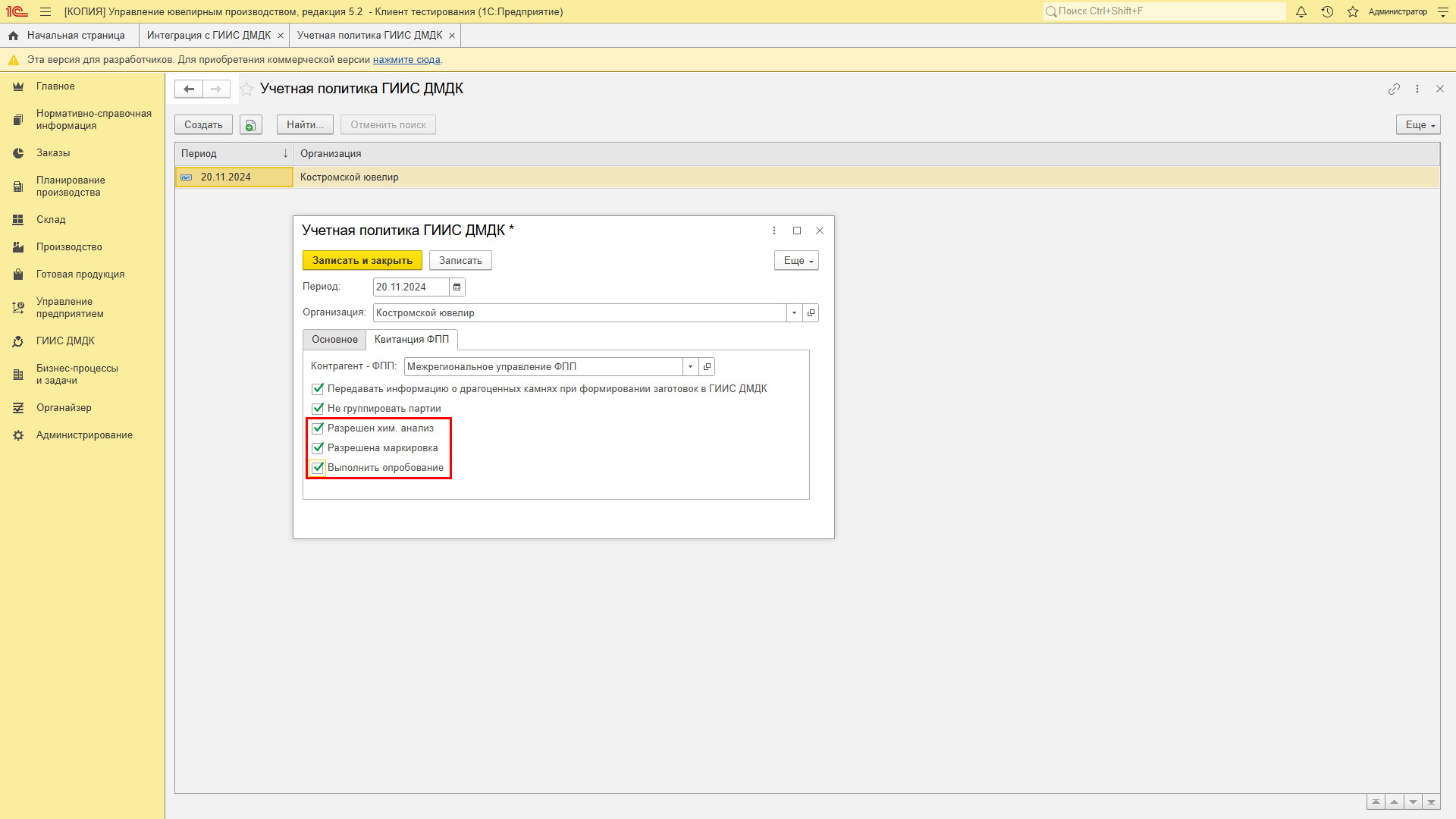Move to next list record arrow
1456x819 pixels.
tap(1413, 802)
